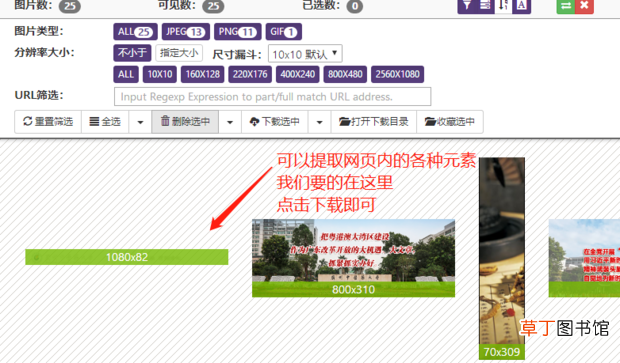
Task: Choose the 220X176 resolution filter
Action: 250,74
